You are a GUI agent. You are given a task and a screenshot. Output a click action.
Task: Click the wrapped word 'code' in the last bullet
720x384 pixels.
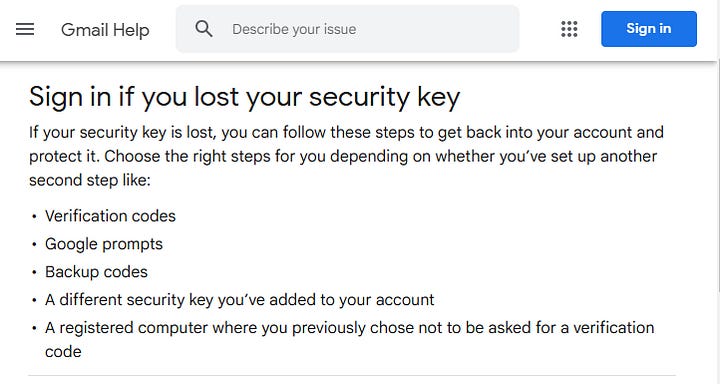63,352
